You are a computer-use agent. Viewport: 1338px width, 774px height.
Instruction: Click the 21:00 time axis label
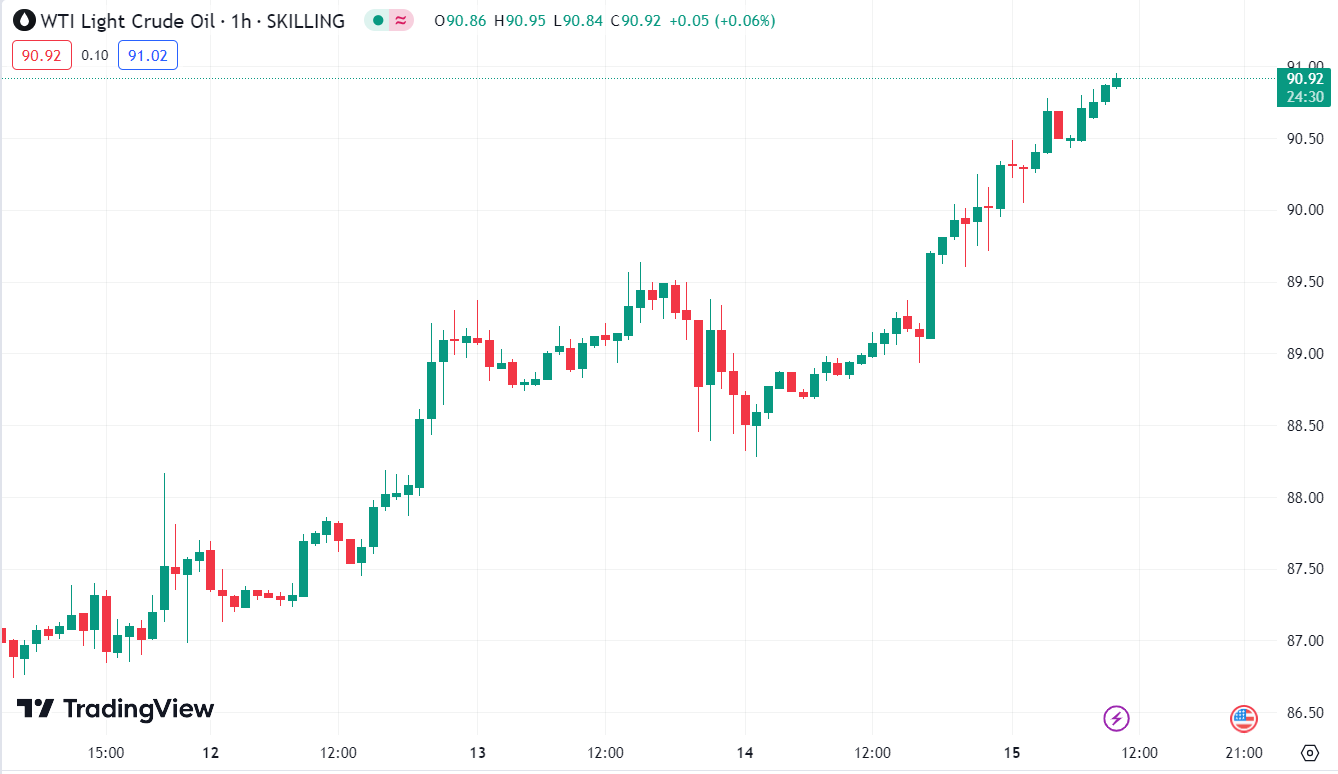pyautogui.click(x=1243, y=752)
